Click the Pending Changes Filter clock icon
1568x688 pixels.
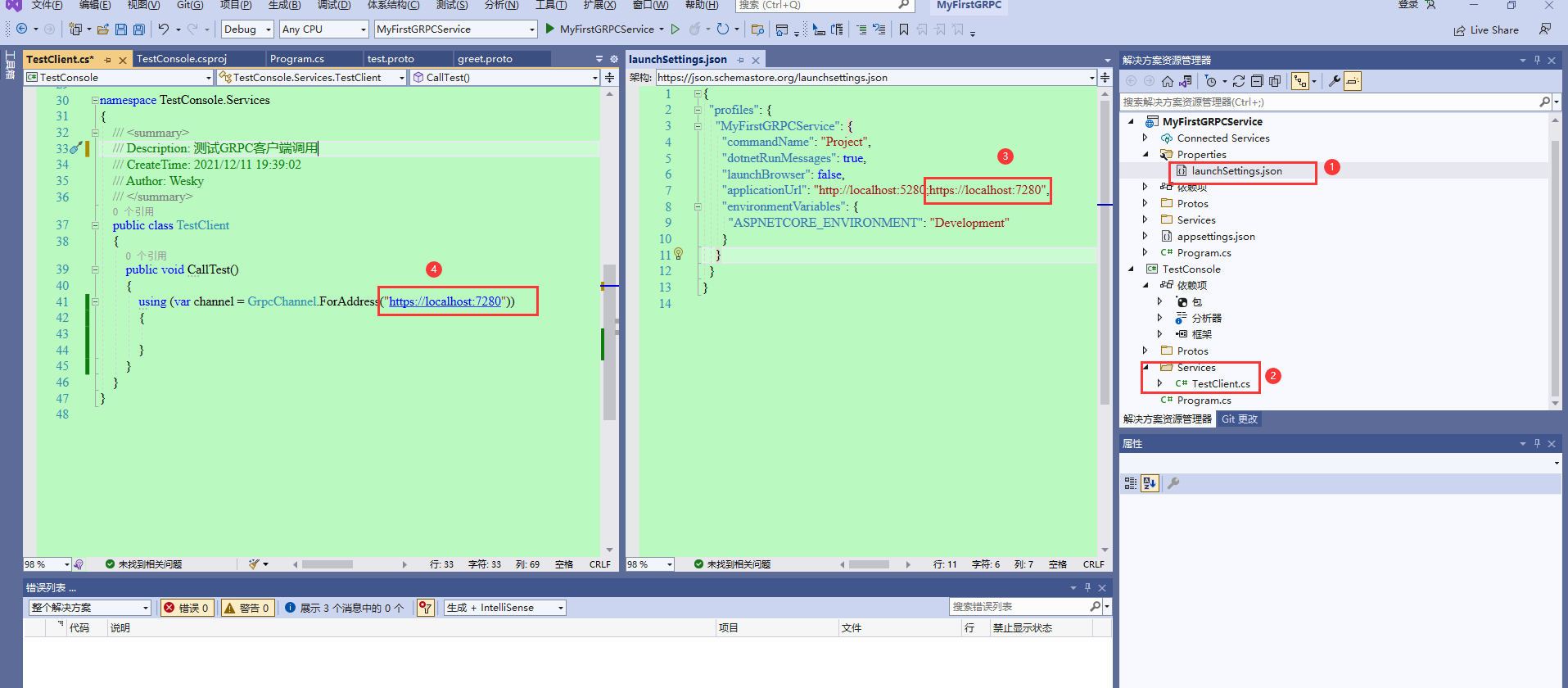pos(1211,81)
